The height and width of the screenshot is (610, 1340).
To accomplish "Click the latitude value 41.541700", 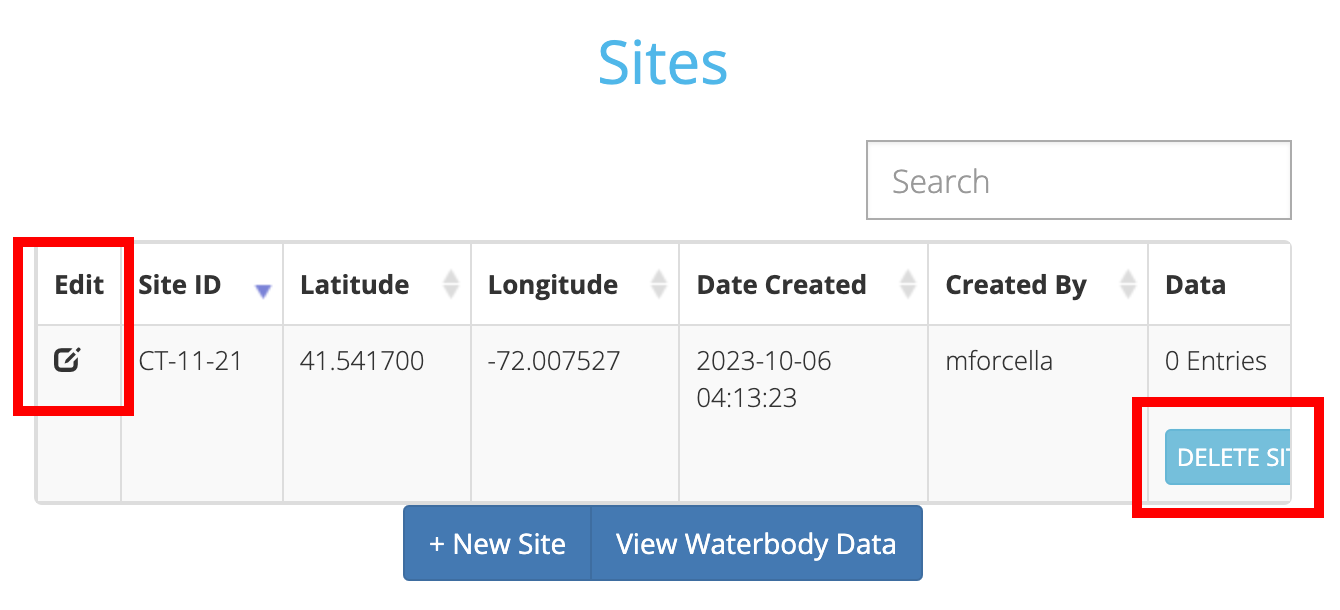I will (x=362, y=361).
